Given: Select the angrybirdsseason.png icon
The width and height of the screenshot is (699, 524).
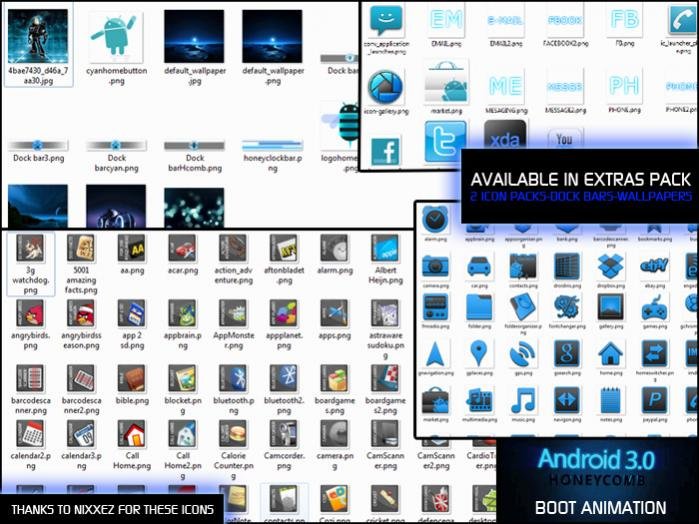Looking at the screenshot, I should pos(81,313).
